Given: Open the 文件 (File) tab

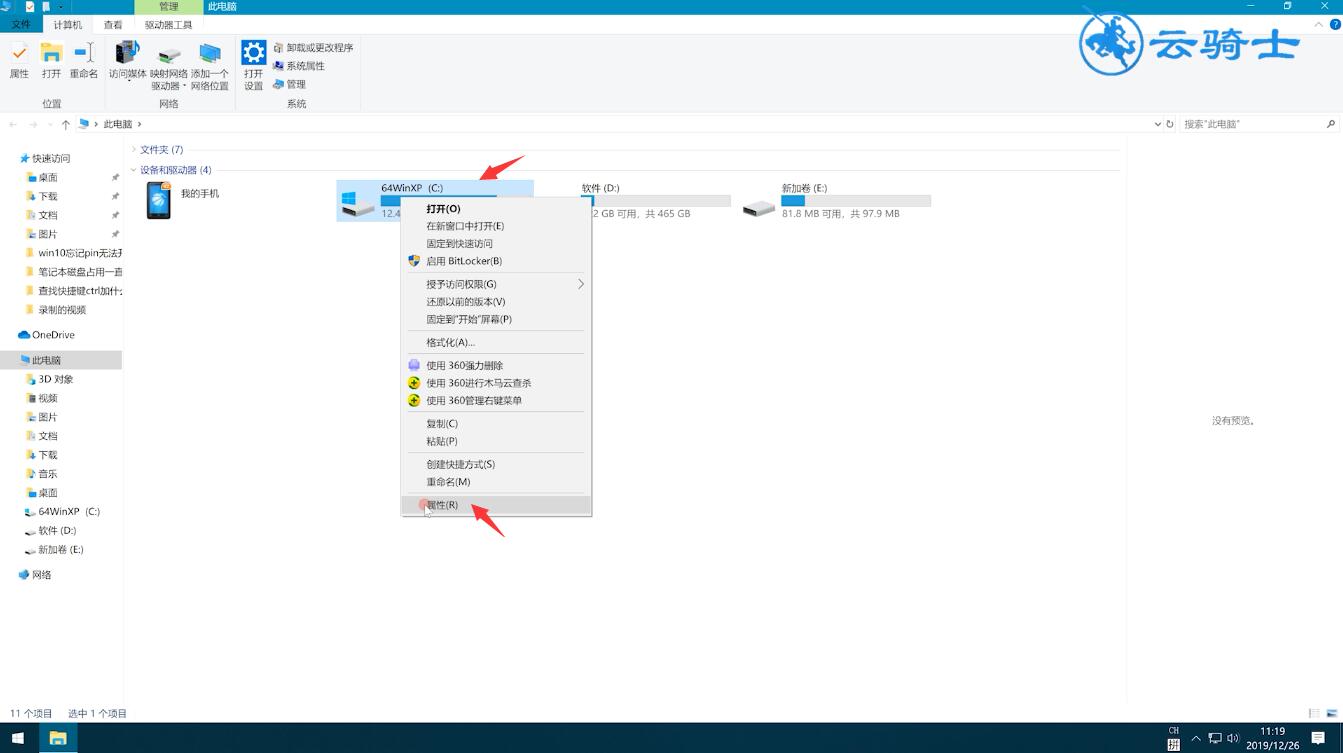Looking at the screenshot, I should pos(21,24).
